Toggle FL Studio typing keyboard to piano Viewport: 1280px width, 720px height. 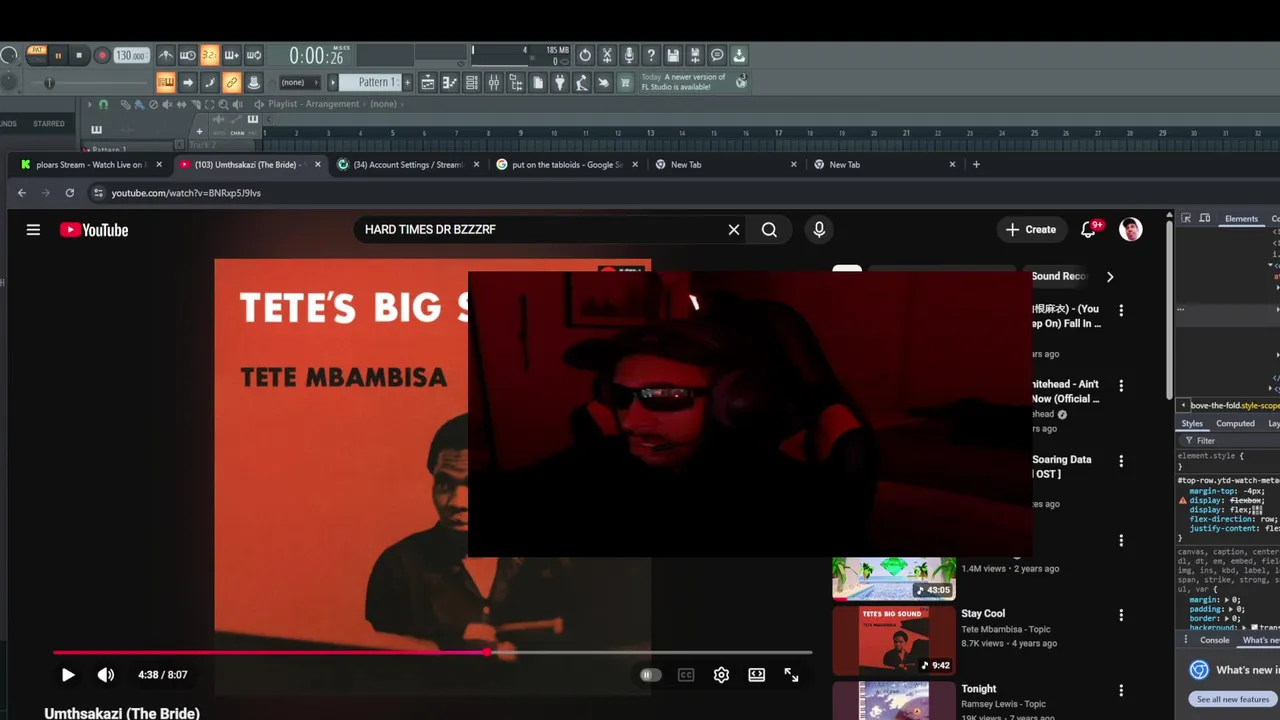point(166,83)
